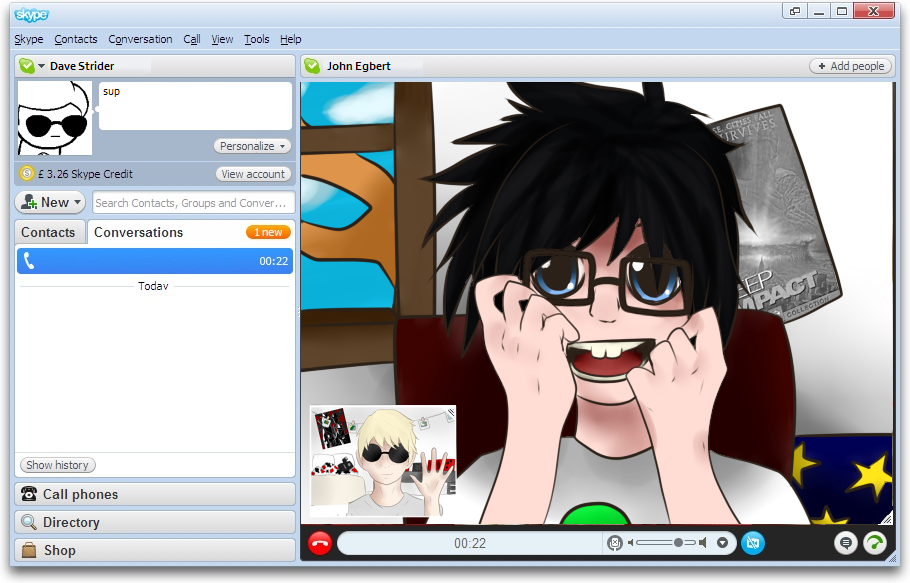Open the Skype menu

click(29, 39)
